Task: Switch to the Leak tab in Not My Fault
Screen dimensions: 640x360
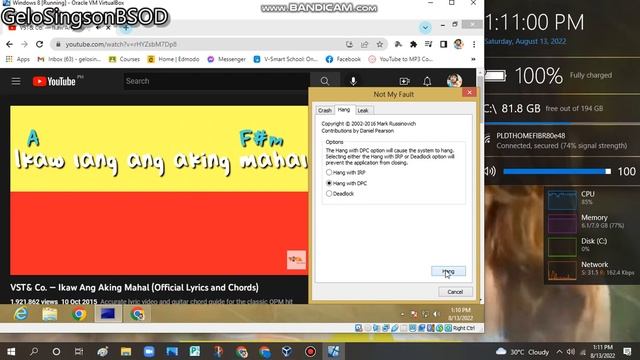Action: [363, 110]
